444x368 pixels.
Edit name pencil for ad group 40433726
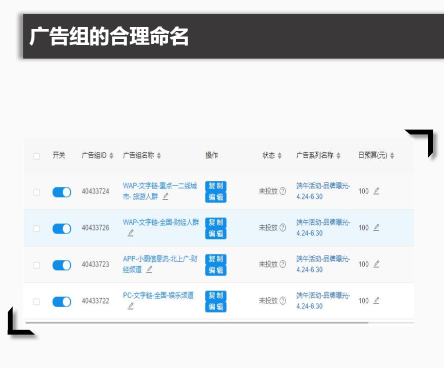point(131,233)
